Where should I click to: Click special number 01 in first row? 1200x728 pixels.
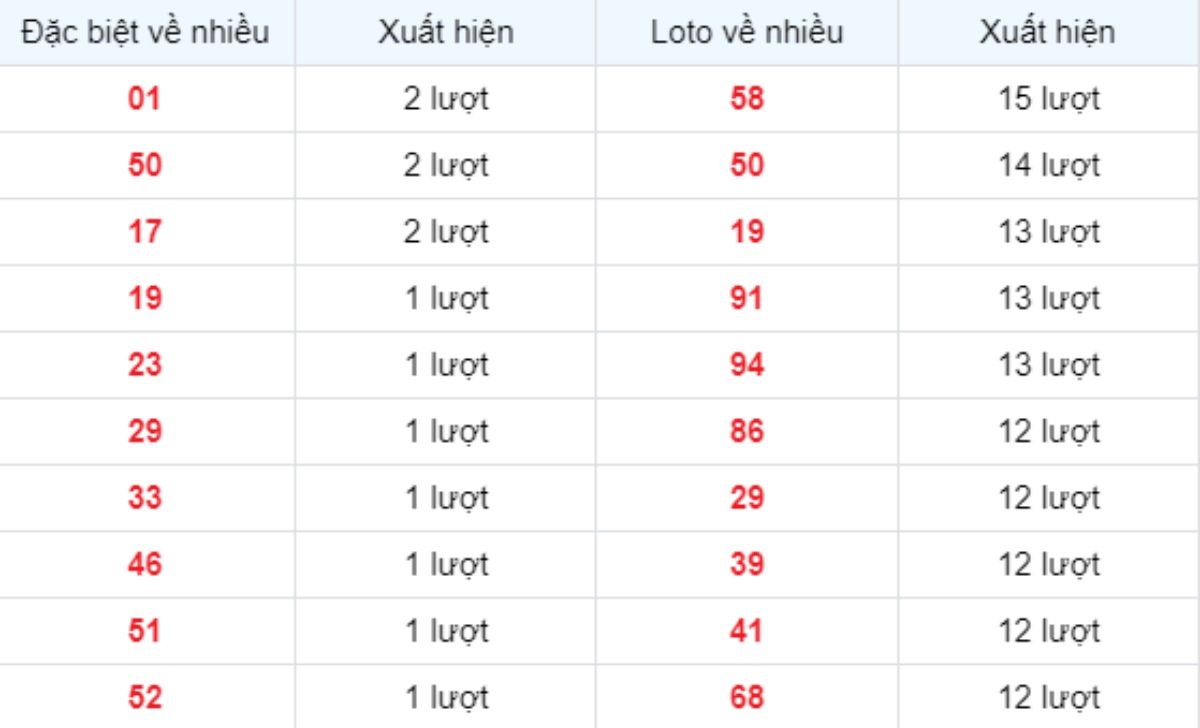[x=145, y=99]
